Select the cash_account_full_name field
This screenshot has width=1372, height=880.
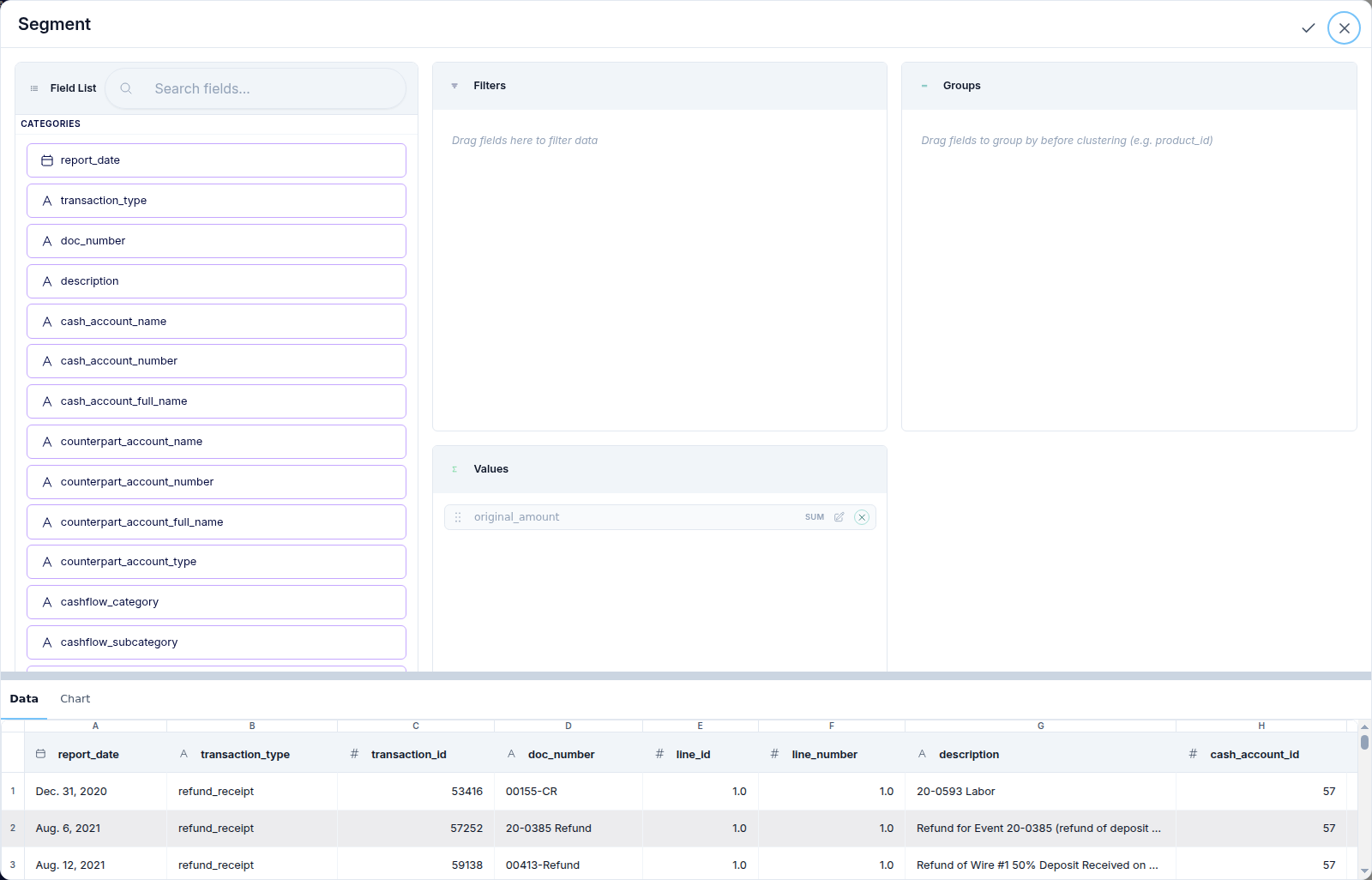(x=216, y=401)
